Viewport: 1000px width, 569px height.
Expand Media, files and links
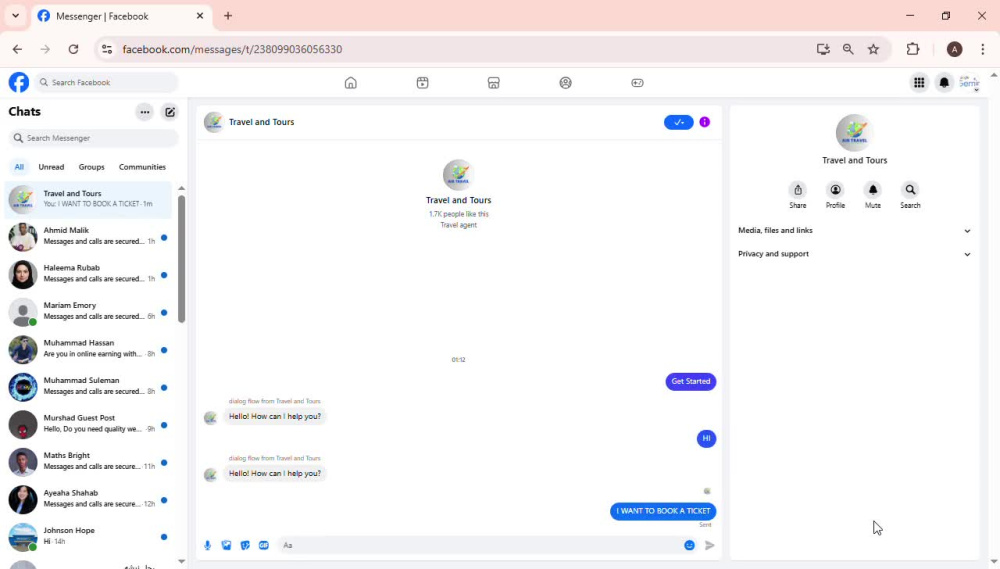[854, 230]
